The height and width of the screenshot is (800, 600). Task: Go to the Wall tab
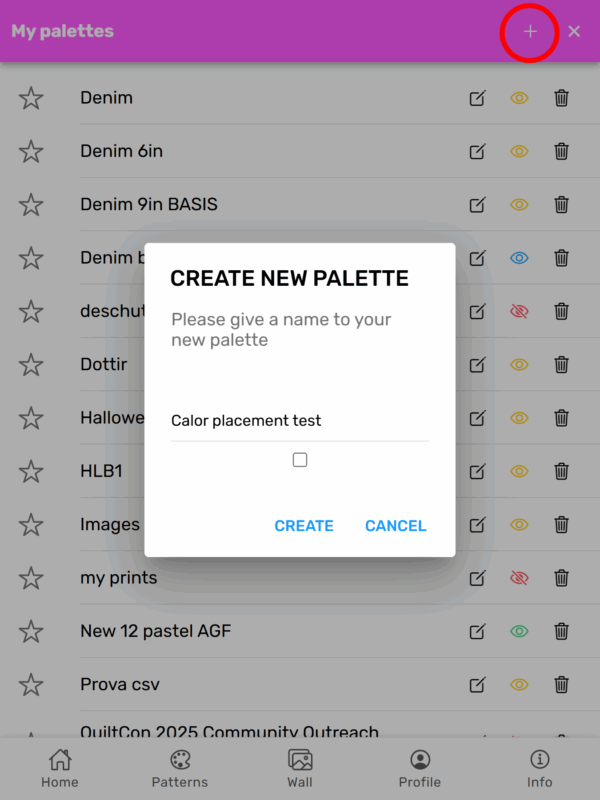click(300, 768)
